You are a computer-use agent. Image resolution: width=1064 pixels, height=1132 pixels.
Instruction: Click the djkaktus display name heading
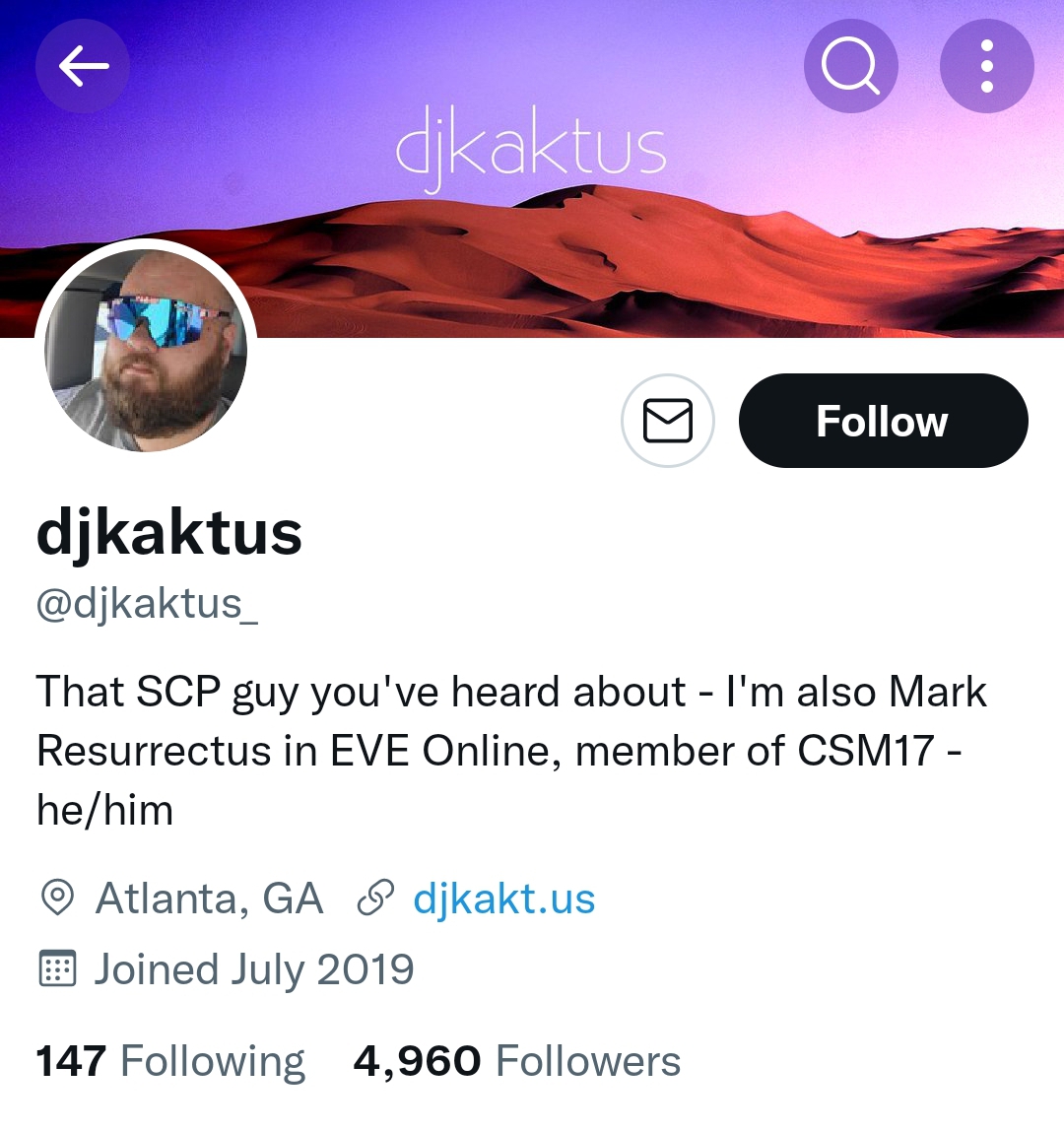(168, 534)
